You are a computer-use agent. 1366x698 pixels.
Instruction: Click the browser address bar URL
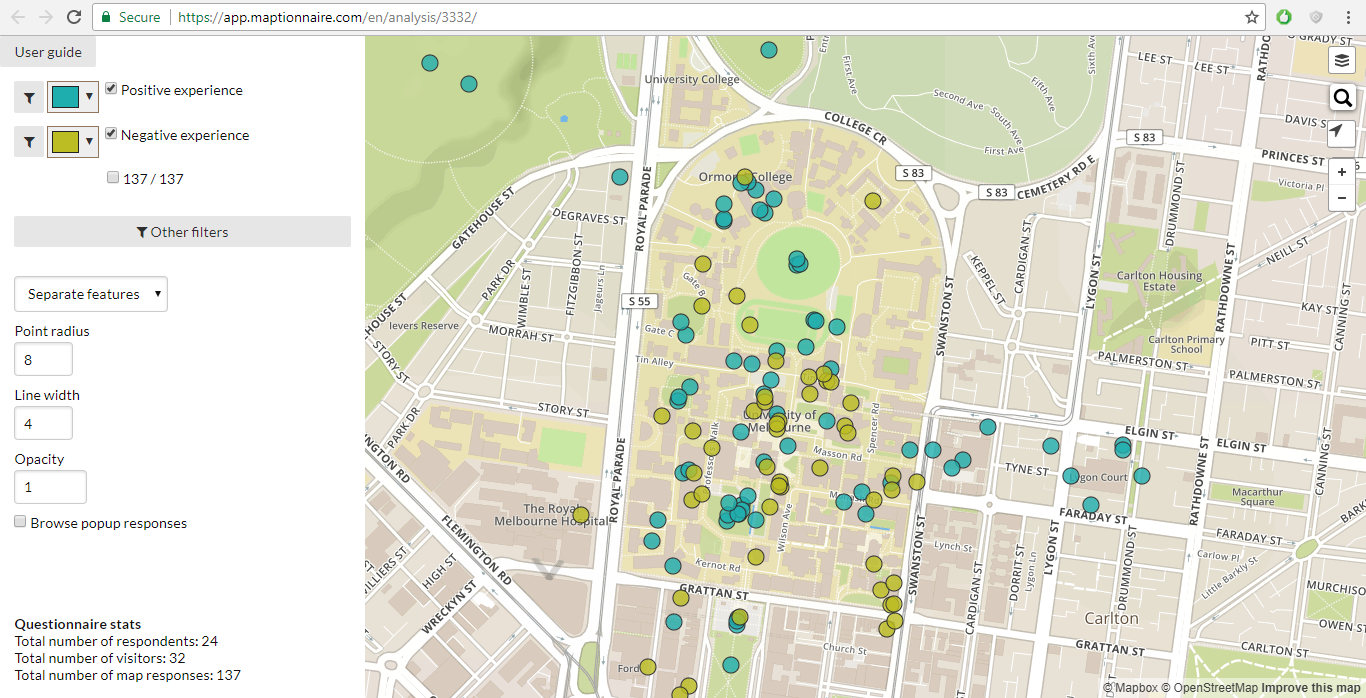327,17
